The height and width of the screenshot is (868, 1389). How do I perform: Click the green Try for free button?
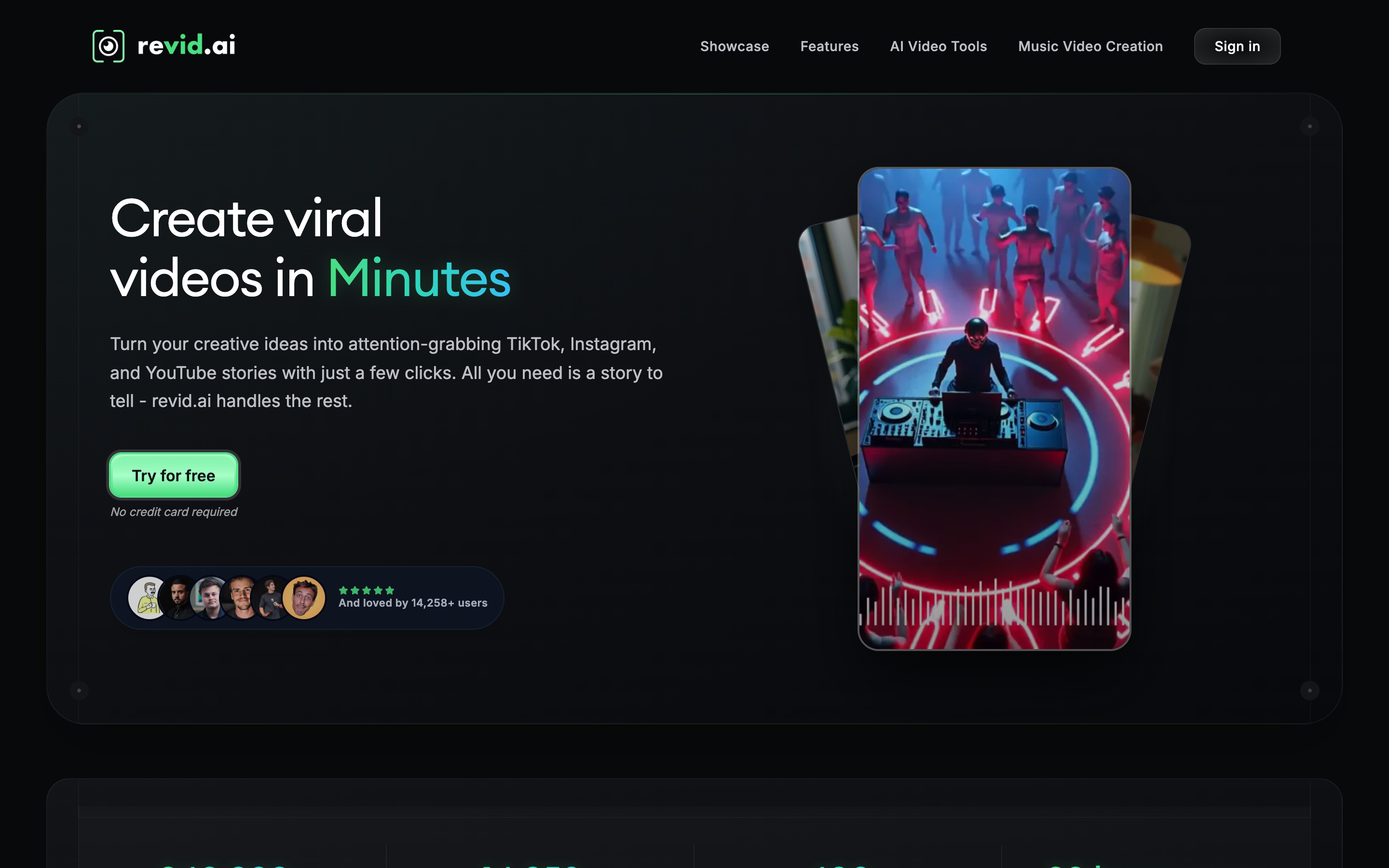pos(173,475)
